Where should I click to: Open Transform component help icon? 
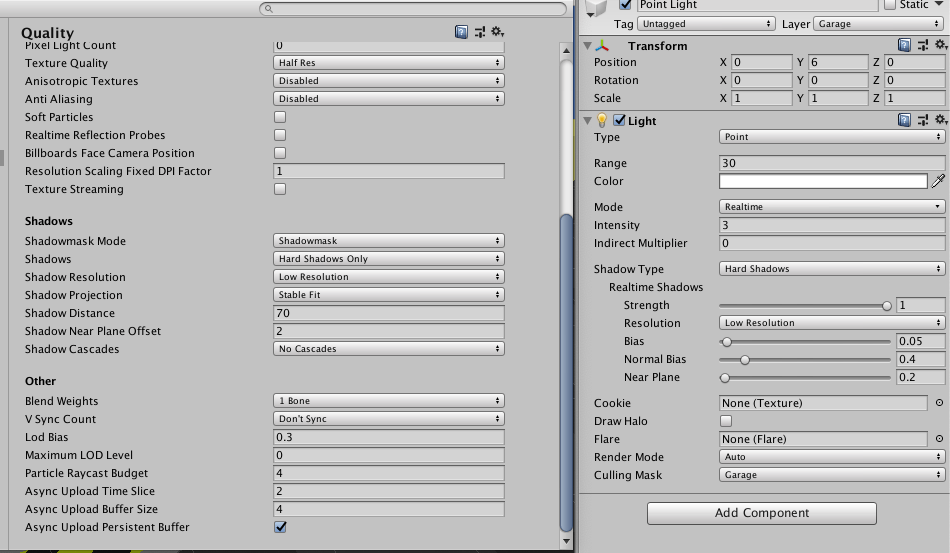[904, 45]
